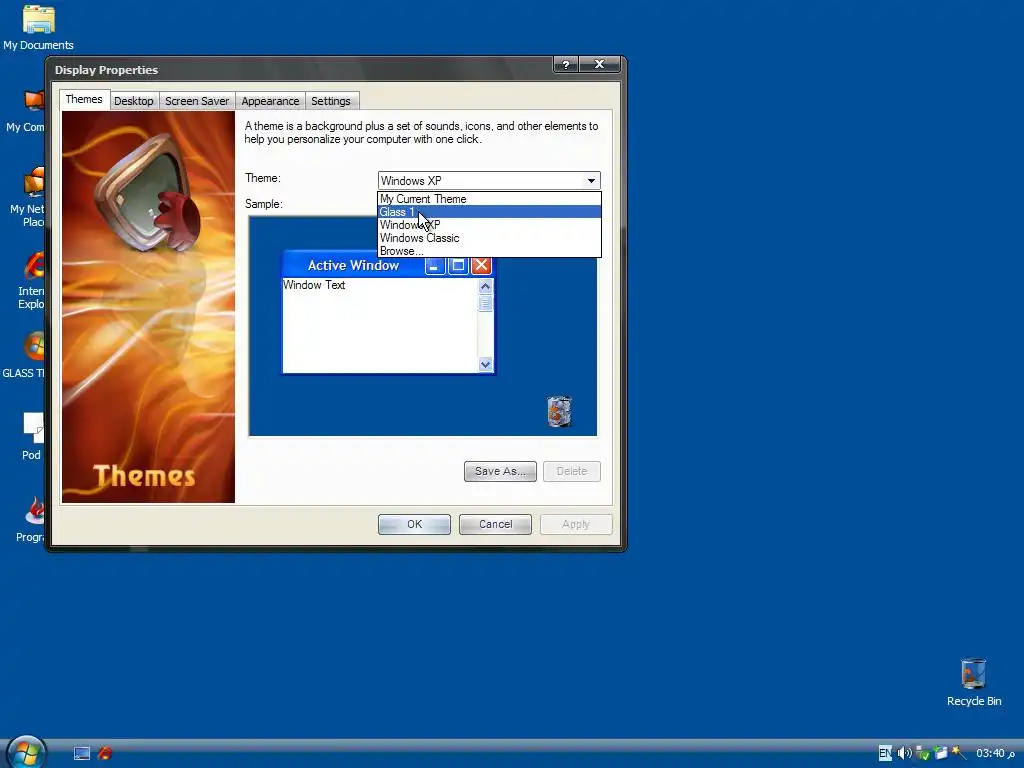Click the magic wand tray icon
Image resolution: width=1024 pixels, height=768 pixels.
[959, 753]
